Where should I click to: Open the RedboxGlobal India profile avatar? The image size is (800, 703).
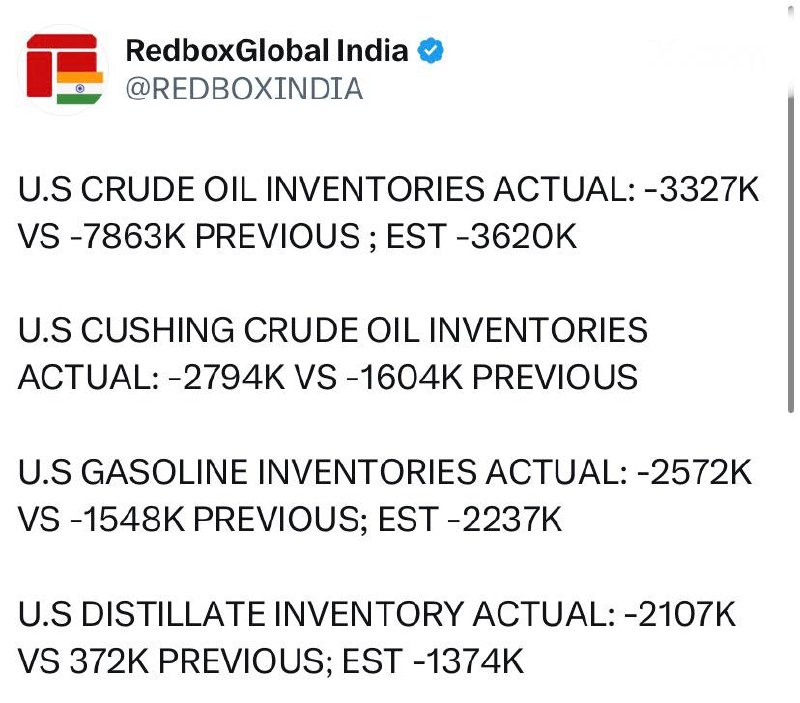click(64, 70)
